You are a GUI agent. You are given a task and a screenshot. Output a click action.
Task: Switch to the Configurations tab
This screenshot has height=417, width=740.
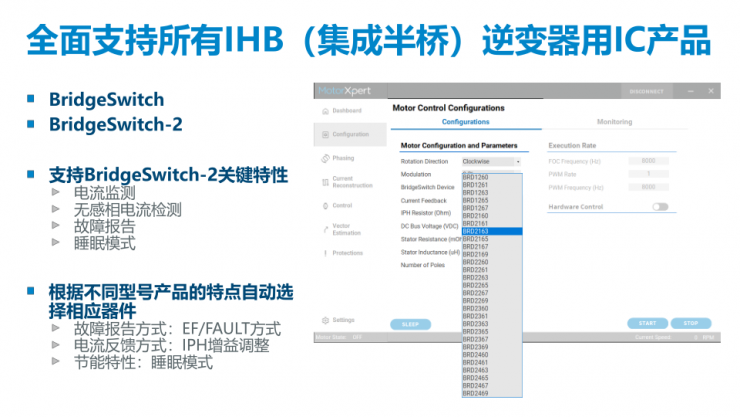(465, 122)
